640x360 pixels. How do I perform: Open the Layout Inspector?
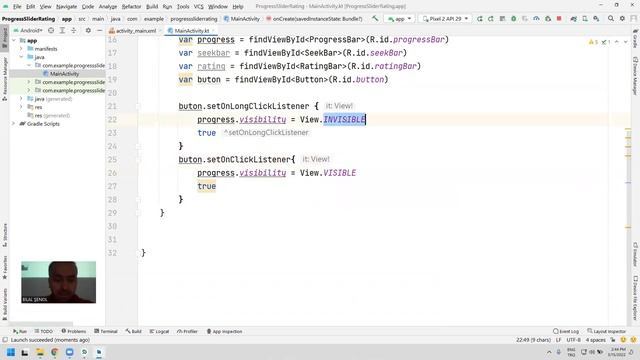pyautogui.click(x=607, y=331)
